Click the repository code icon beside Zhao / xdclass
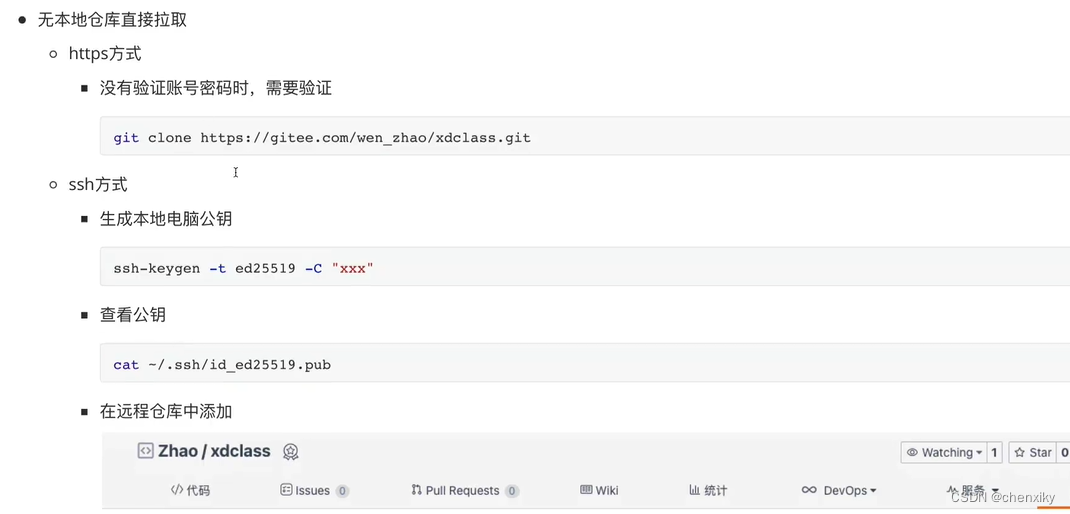This screenshot has width=1070, height=514. pyautogui.click(x=145, y=451)
